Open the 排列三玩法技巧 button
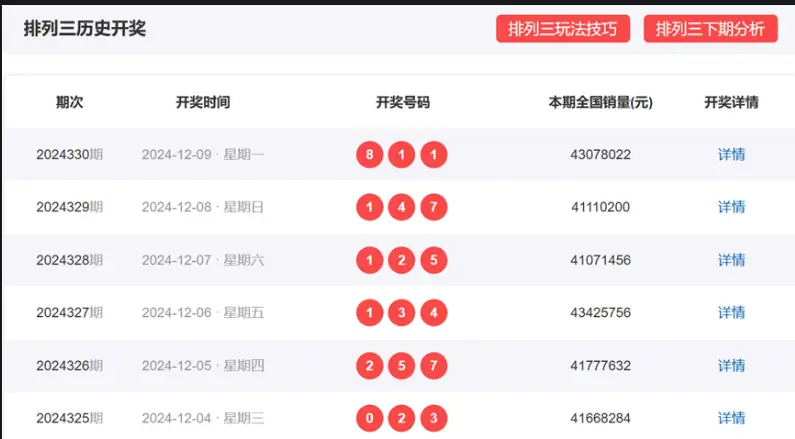Screen dimensions: 795x439 562,29
